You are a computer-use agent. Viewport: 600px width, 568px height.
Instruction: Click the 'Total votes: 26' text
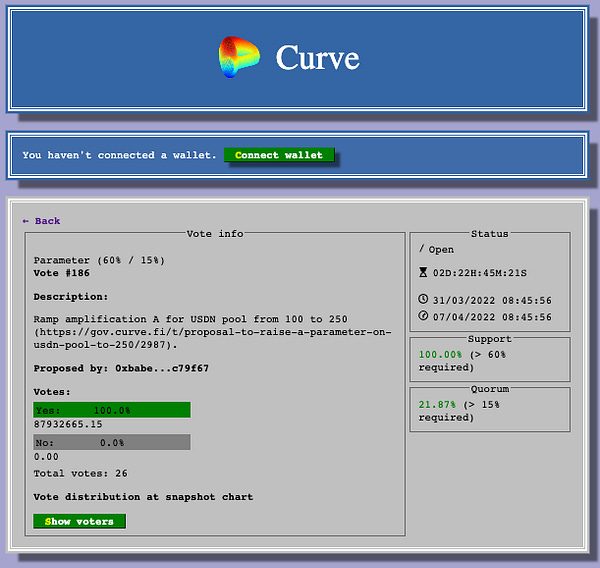point(80,473)
